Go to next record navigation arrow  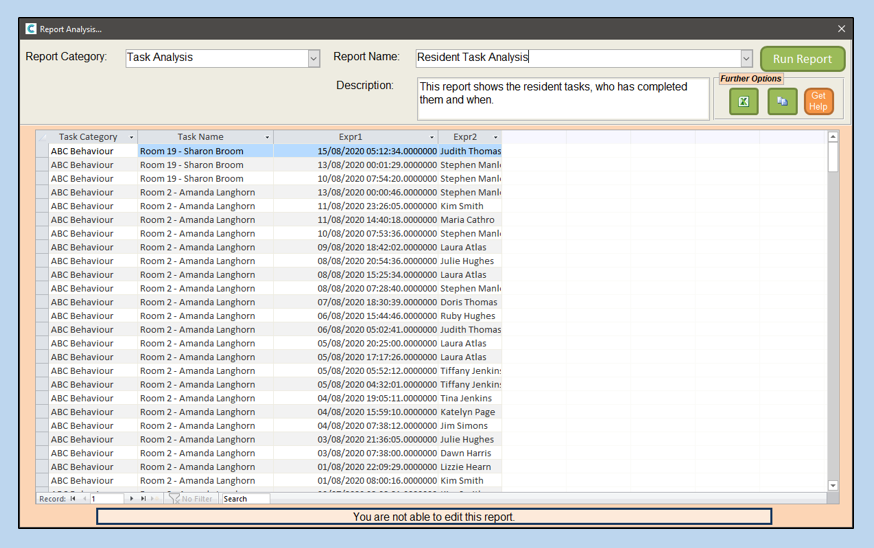pos(132,498)
